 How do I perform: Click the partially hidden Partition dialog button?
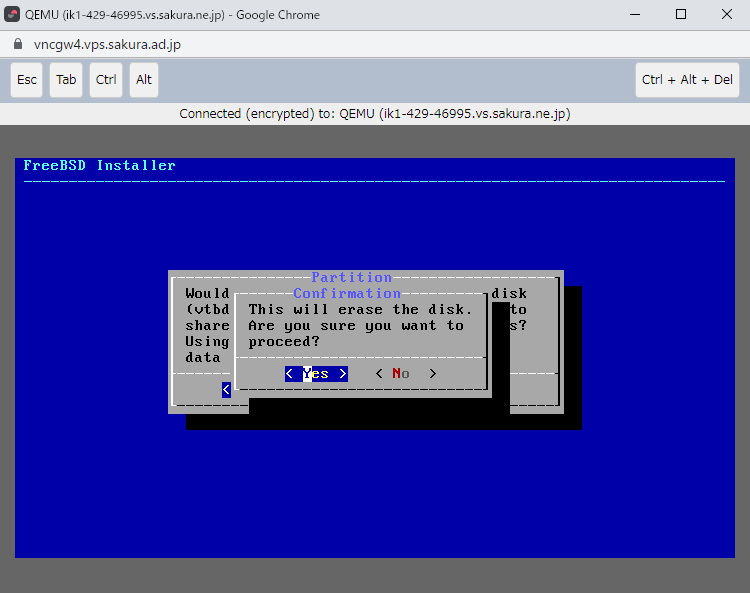[x=227, y=389]
